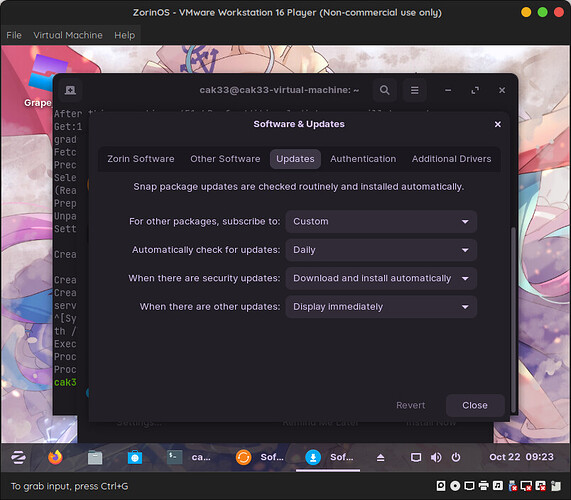Open the 'Automatically check for updates' Daily dropdown
571x500 pixels.
(x=381, y=250)
